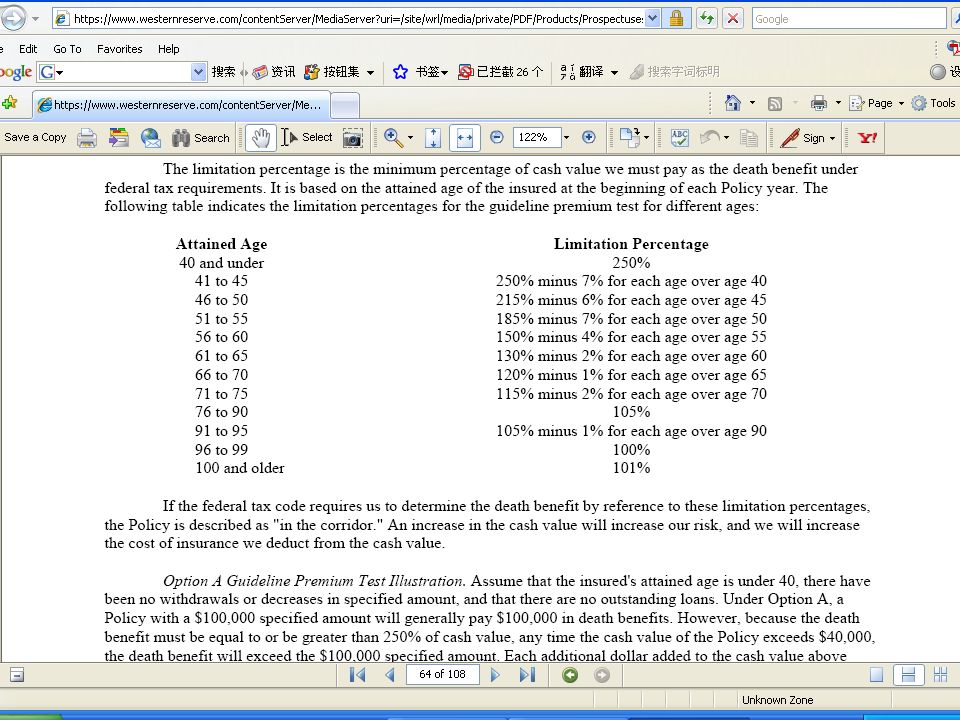Refresh the page with green arrows icon

tap(707, 18)
